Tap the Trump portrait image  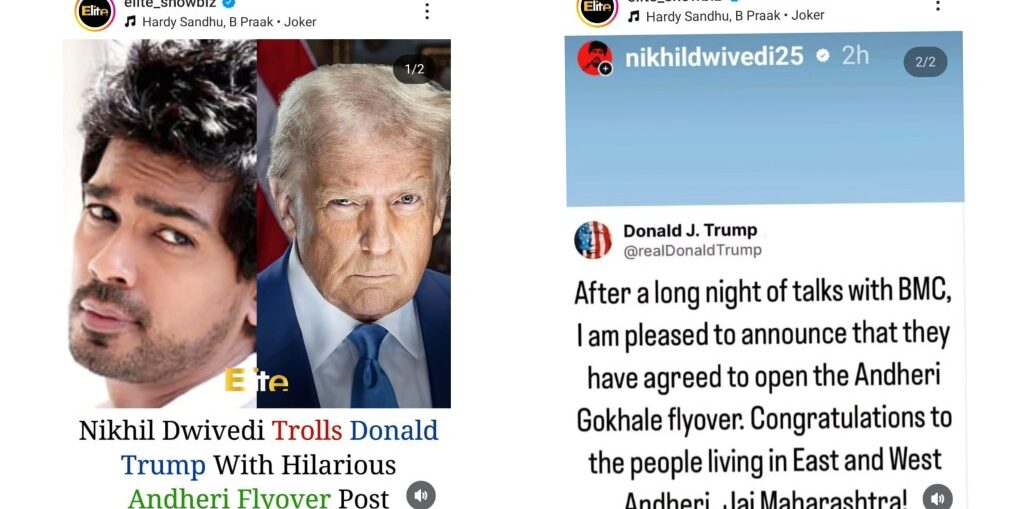point(353,223)
